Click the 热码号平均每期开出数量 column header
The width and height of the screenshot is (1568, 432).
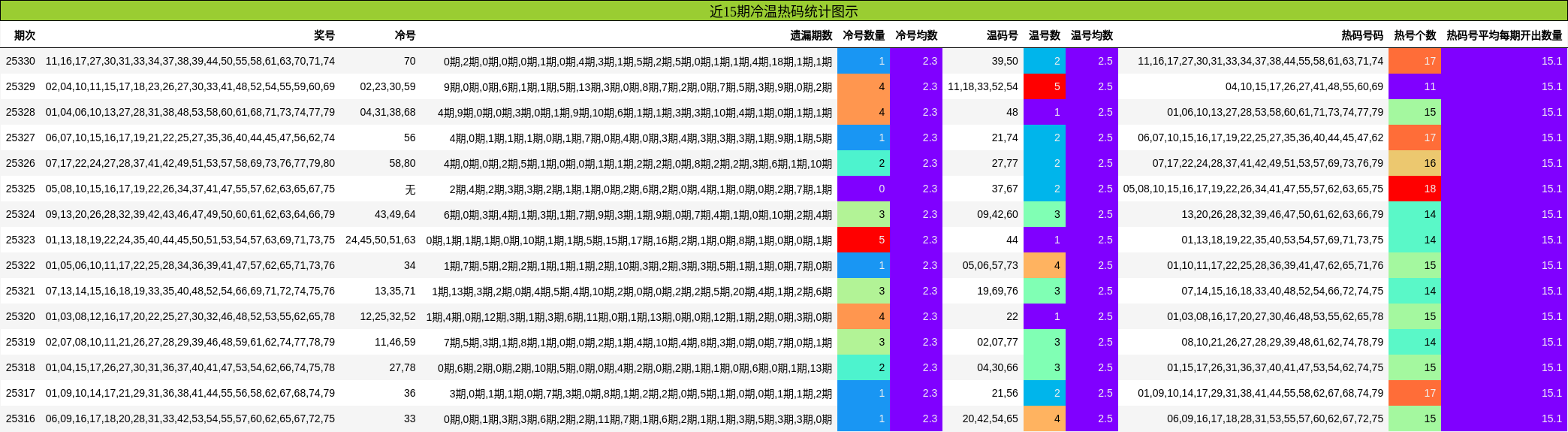point(1504,35)
